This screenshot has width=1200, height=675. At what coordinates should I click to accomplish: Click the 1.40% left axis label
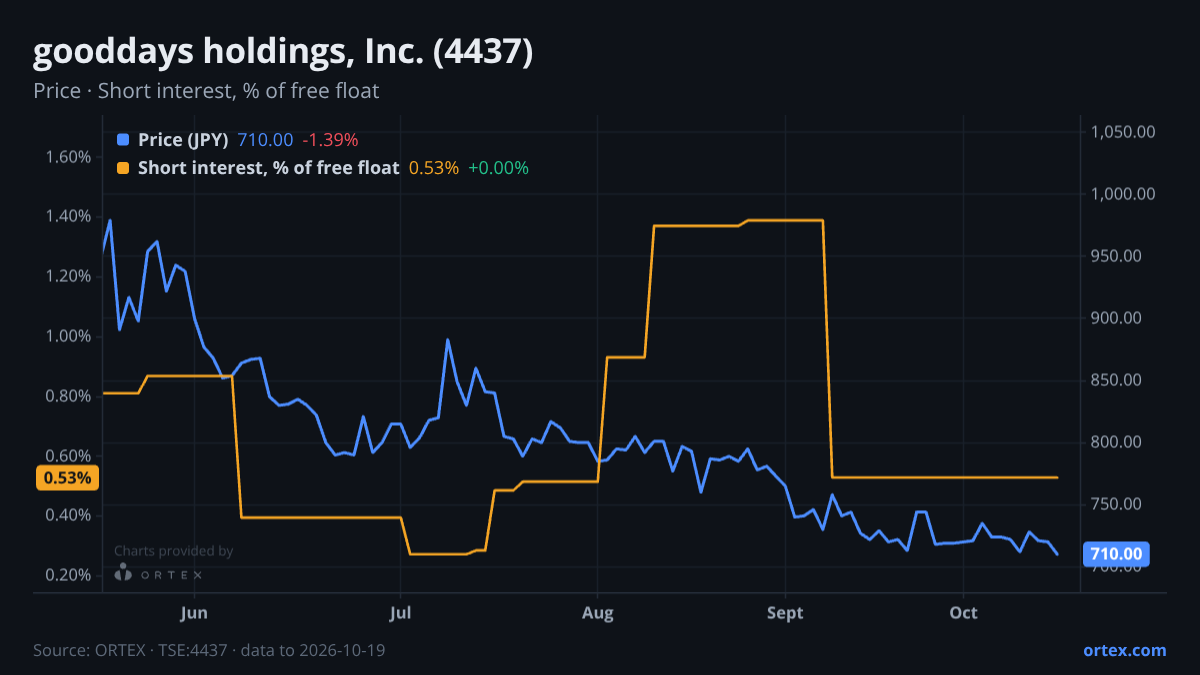coord(68,217)
